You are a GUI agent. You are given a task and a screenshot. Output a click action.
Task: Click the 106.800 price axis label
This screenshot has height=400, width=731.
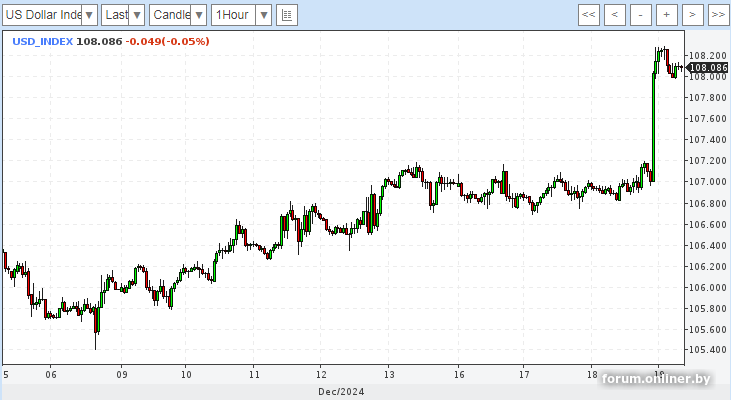(x=708, y=203)
